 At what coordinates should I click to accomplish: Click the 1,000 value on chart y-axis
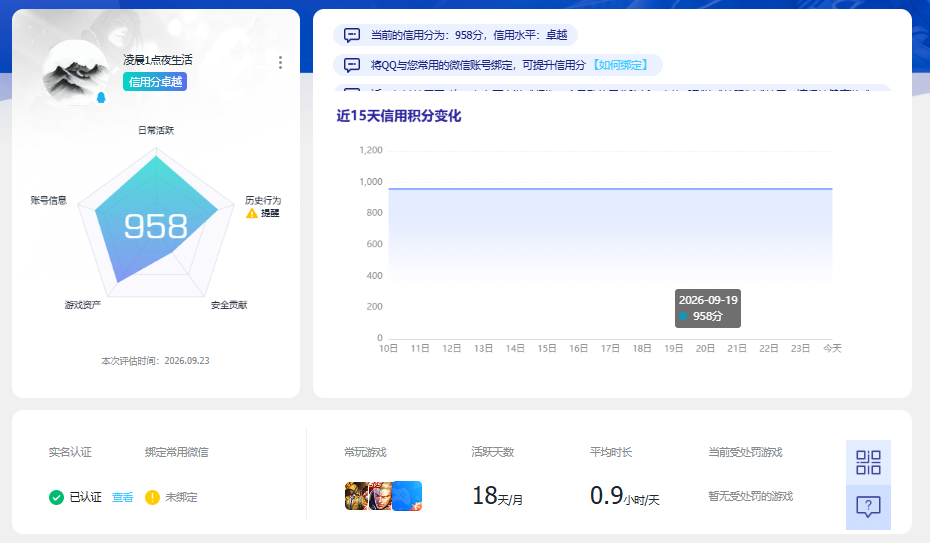pyautogui.click(x=371, y=182)
